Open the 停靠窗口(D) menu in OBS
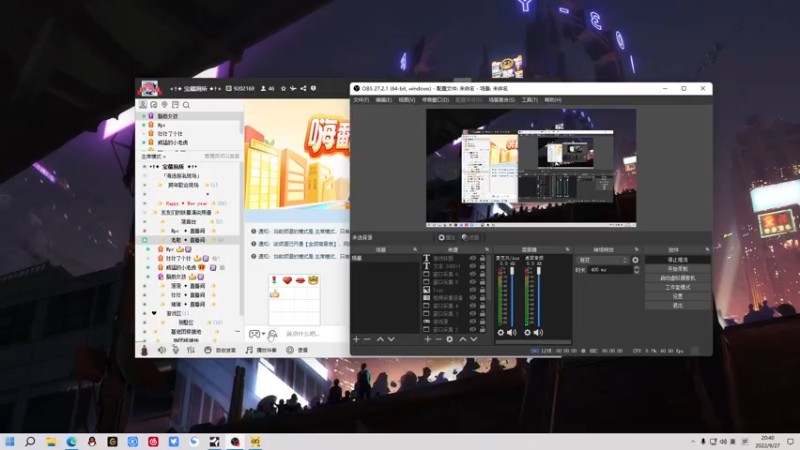This screenshot has width=800, height=450. tap(435, 100)
